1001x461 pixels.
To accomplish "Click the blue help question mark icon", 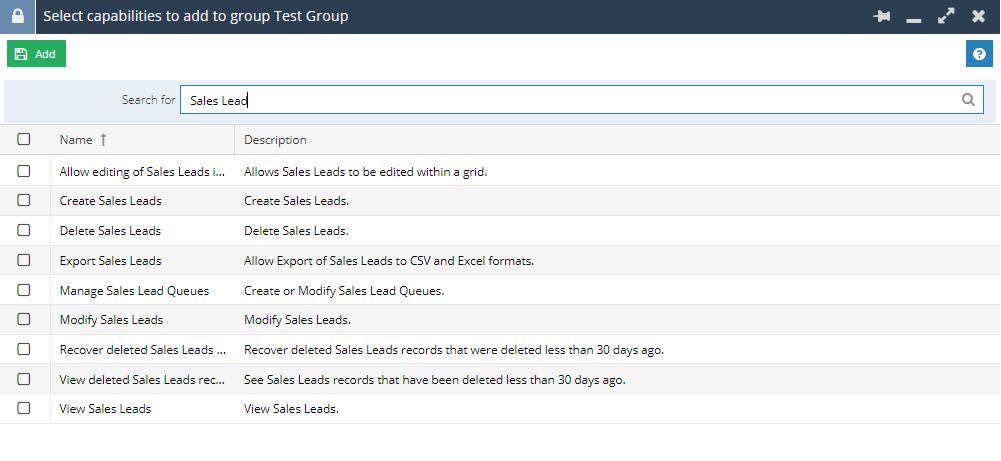I will 978,54.
